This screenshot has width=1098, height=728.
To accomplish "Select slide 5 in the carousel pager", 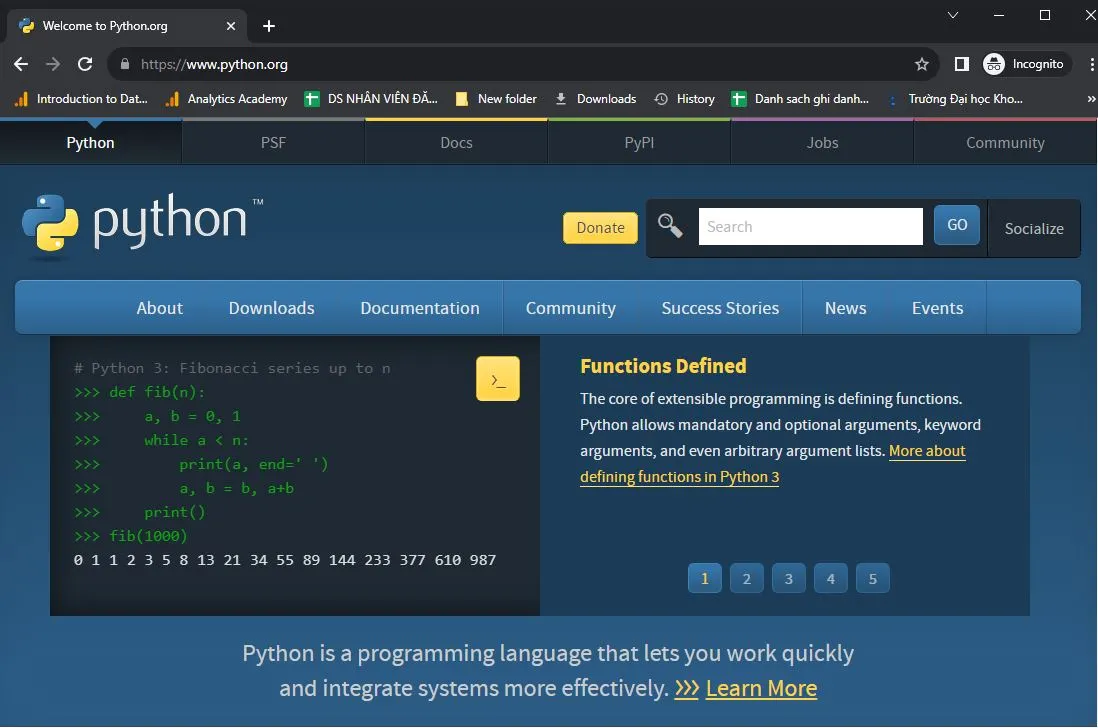I will 872,578.
